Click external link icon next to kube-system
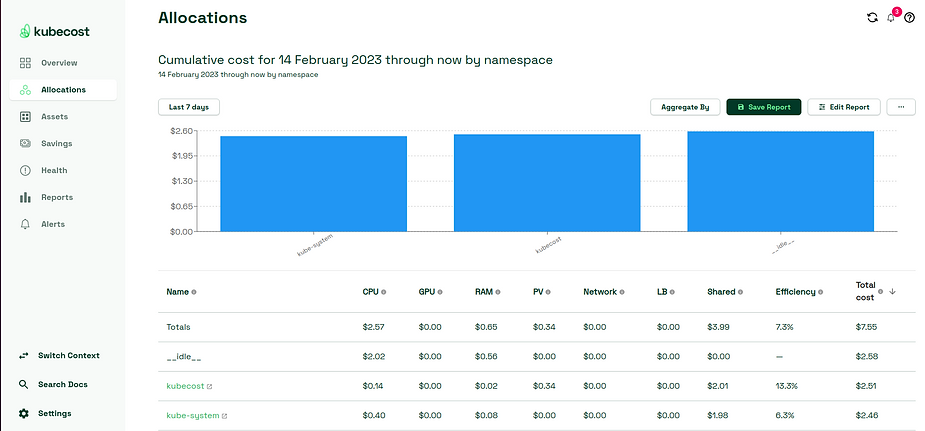 [x=224, y=416]
